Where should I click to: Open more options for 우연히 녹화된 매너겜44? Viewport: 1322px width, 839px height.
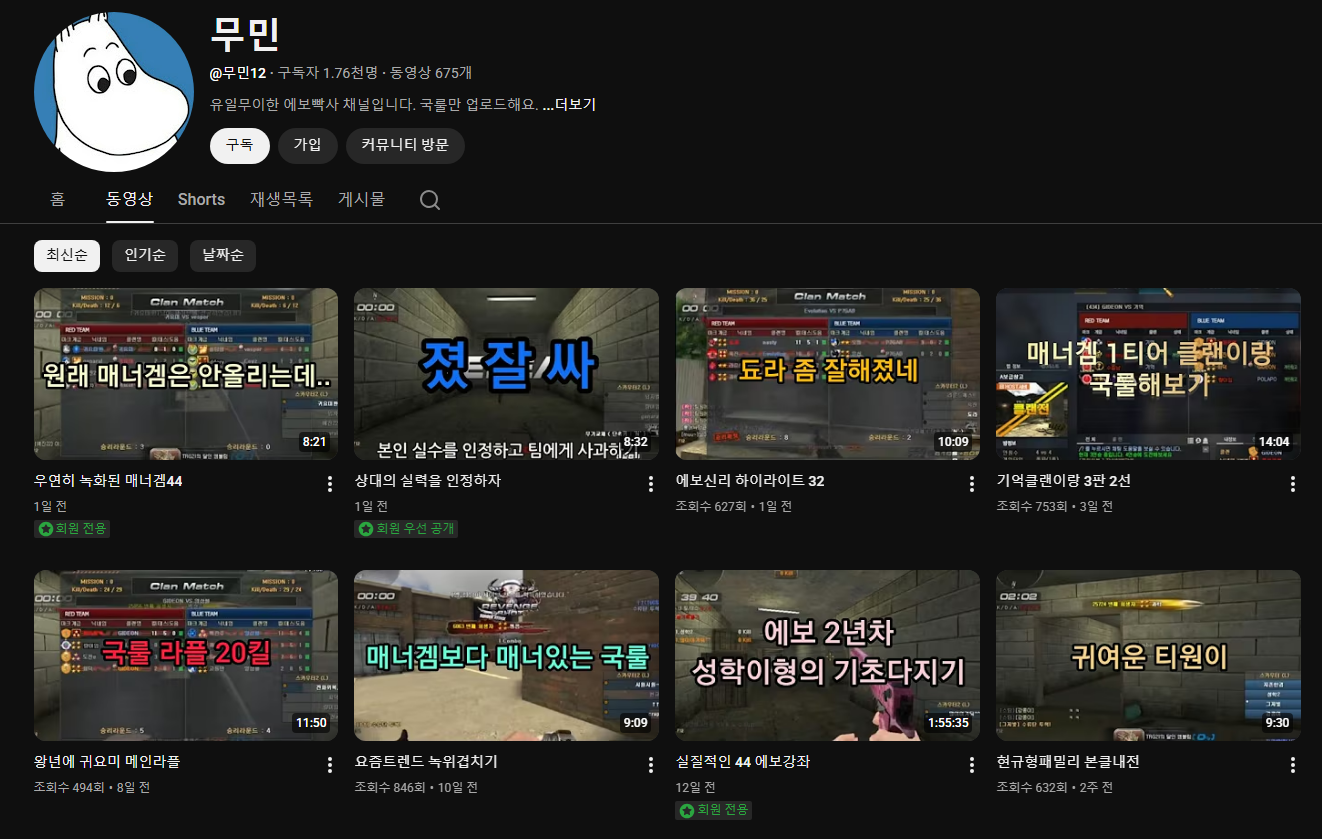330,484
